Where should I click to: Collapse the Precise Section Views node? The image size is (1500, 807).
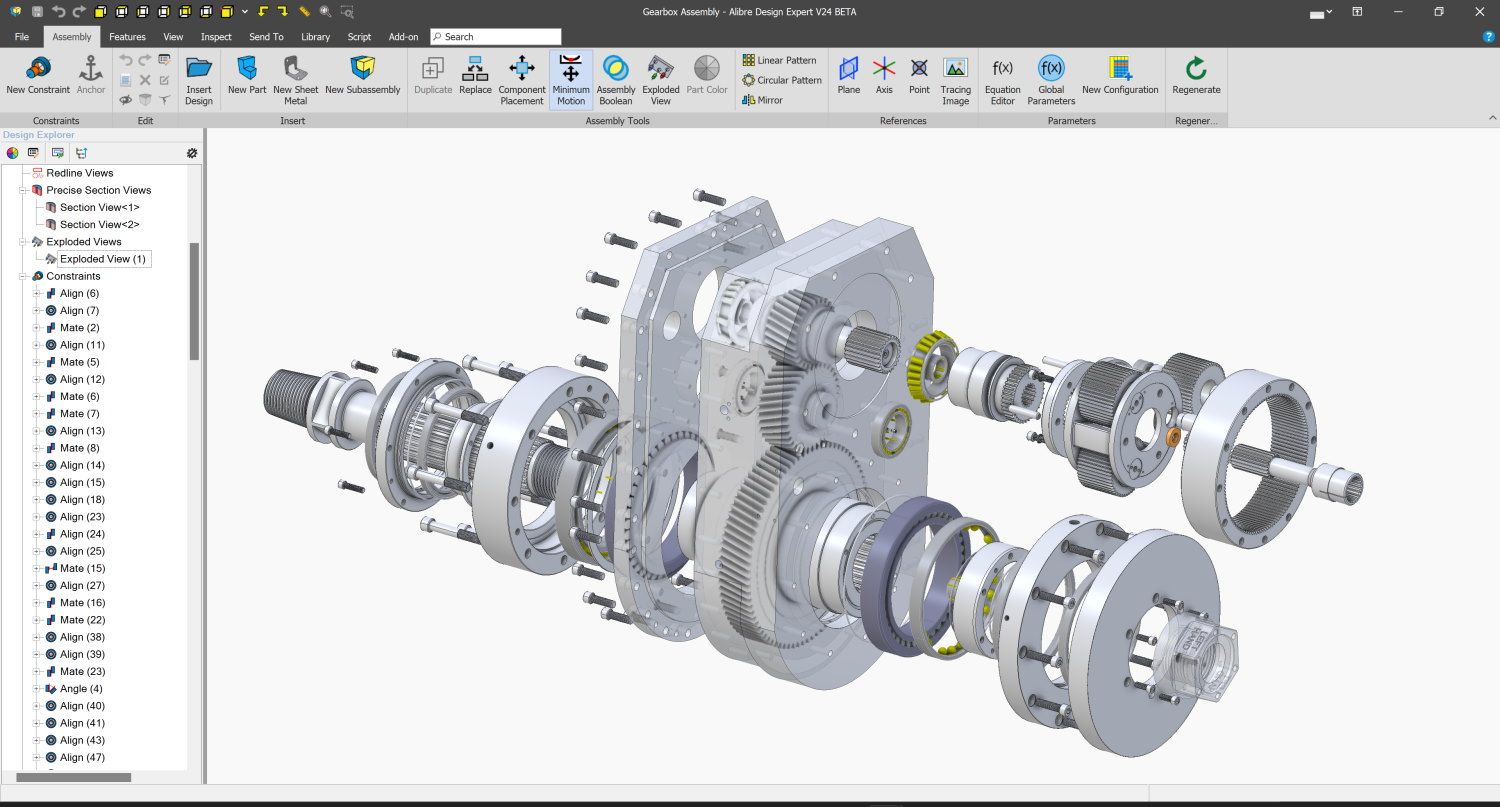click(x=23, y=190)
